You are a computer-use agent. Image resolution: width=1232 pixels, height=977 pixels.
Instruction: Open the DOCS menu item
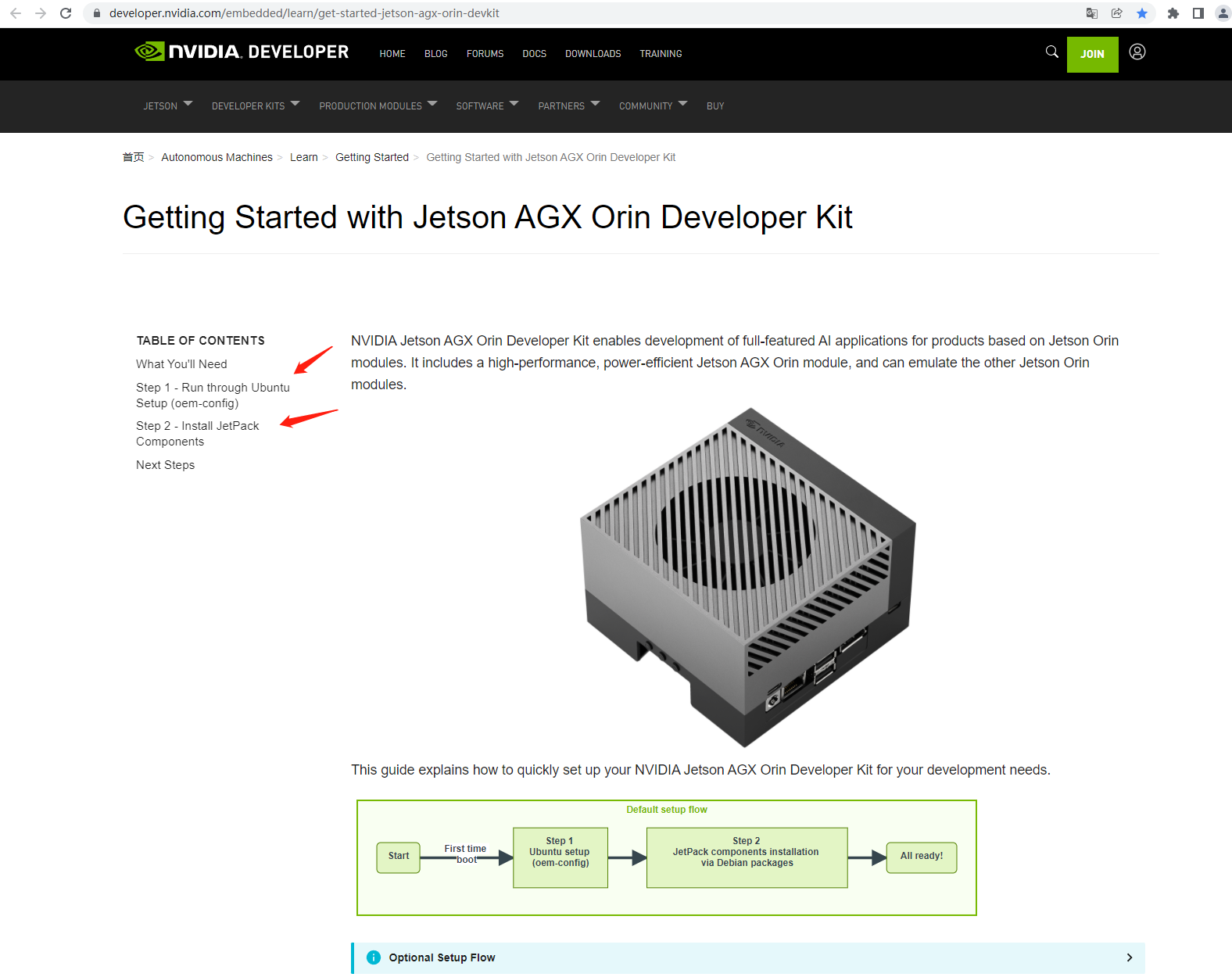535,54
